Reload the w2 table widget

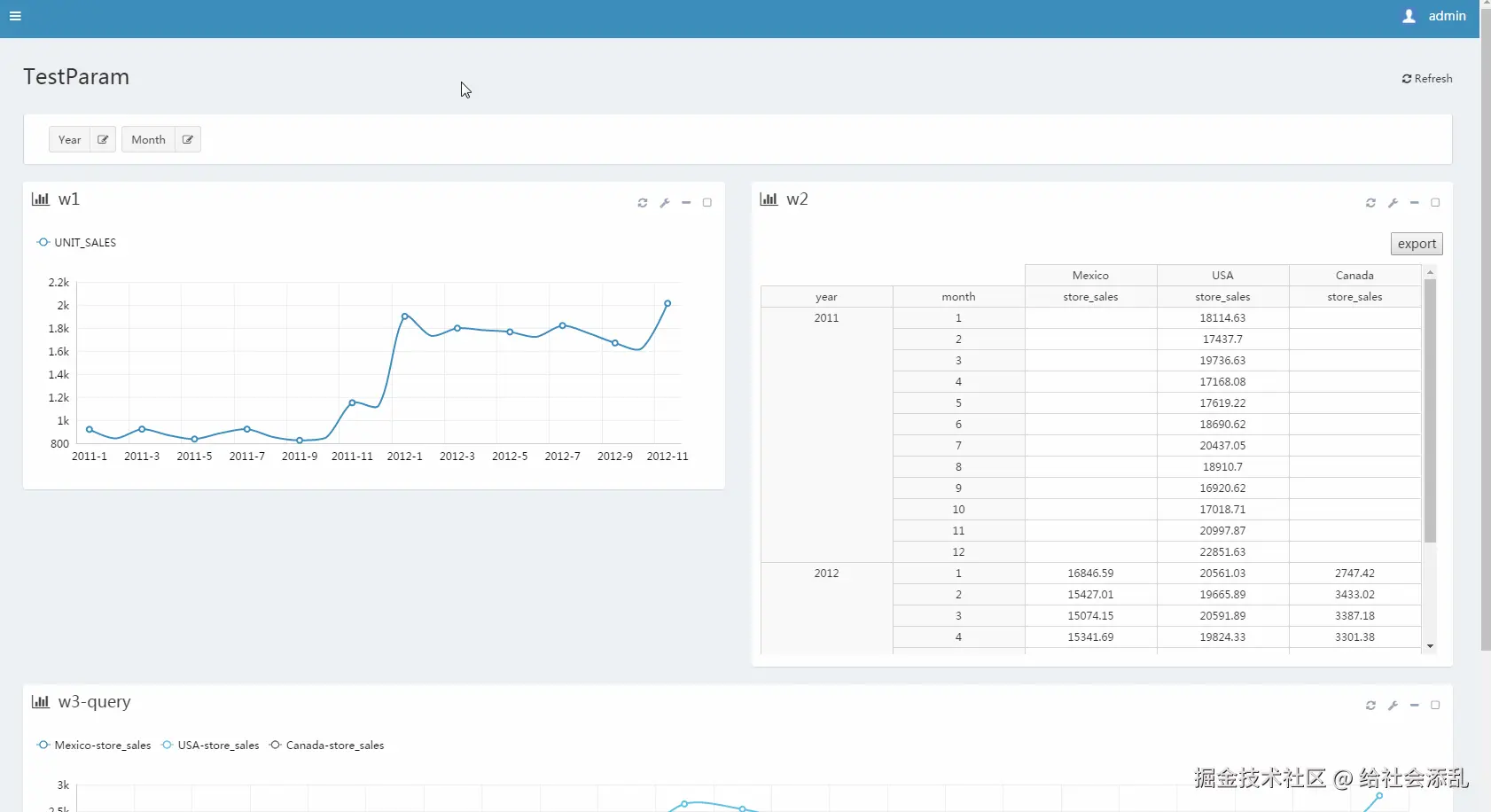(1370, 203)
